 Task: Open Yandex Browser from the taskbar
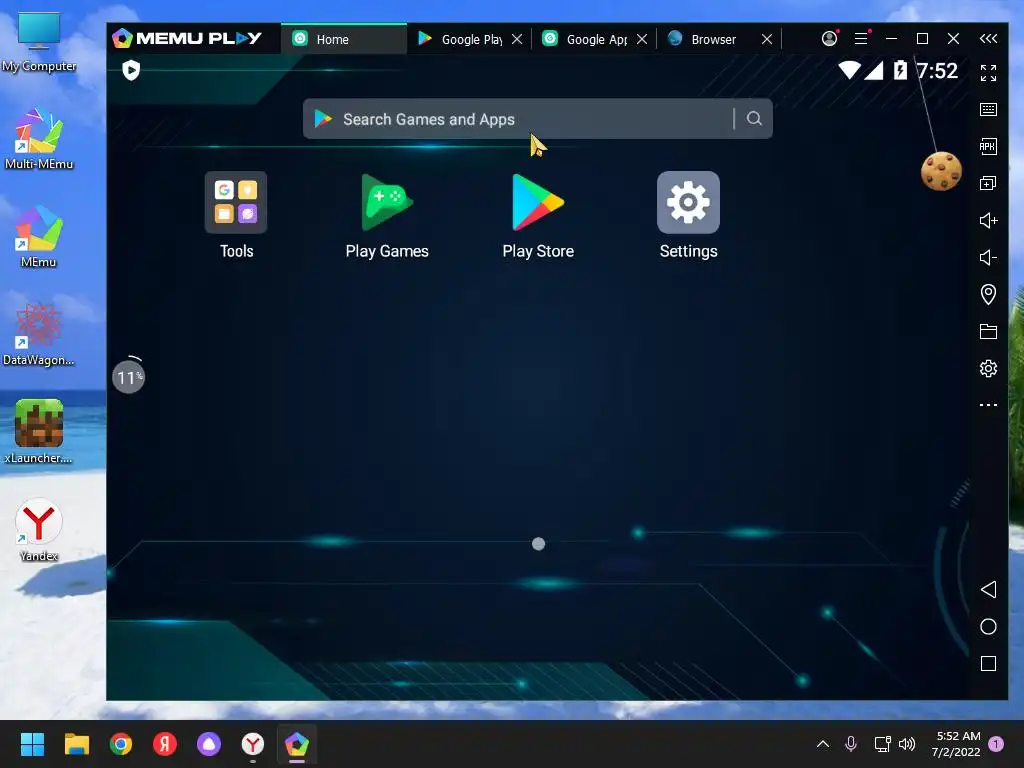[253, 744]
